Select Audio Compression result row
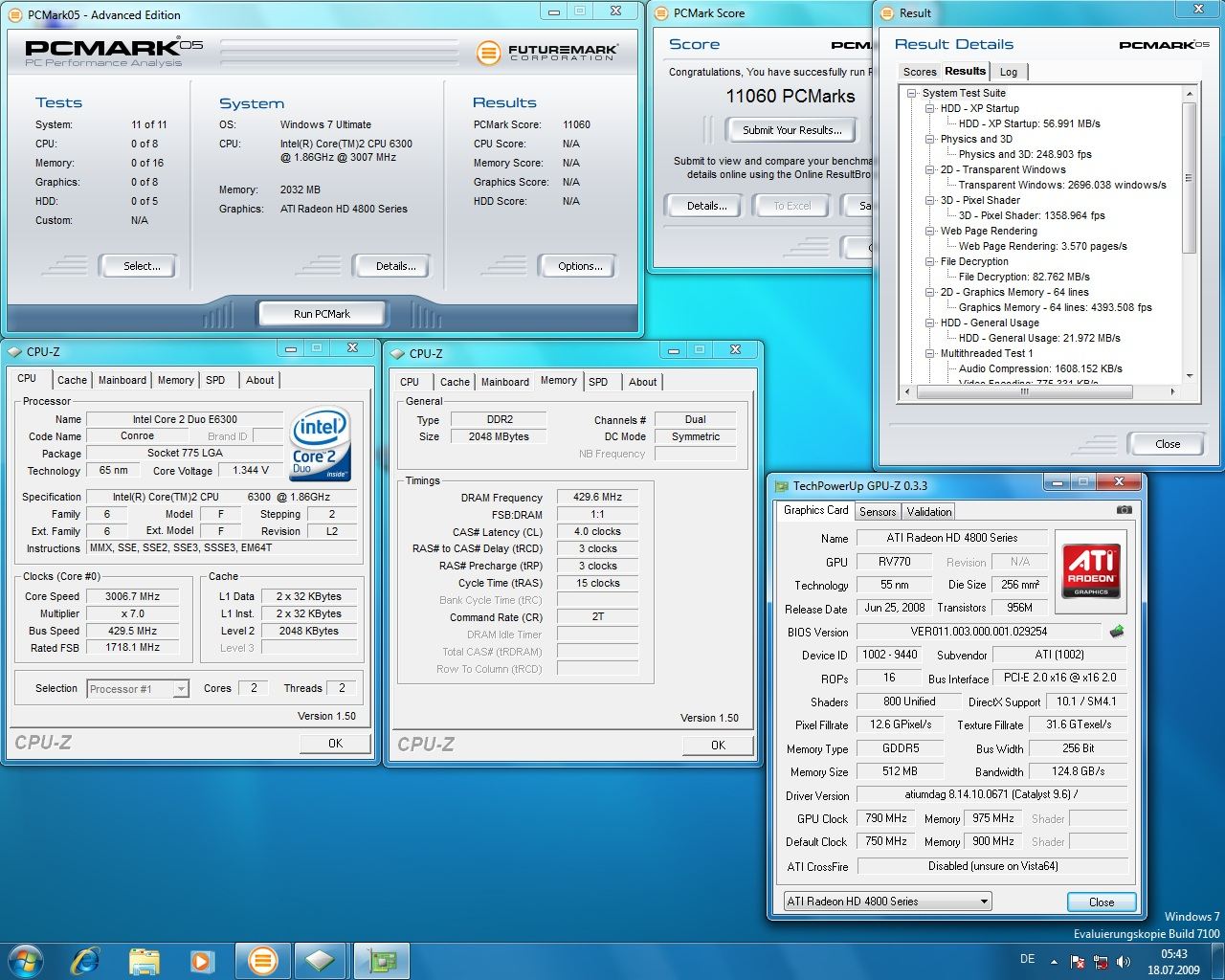Screen dimensions: 1225x980 (1040, 368)
